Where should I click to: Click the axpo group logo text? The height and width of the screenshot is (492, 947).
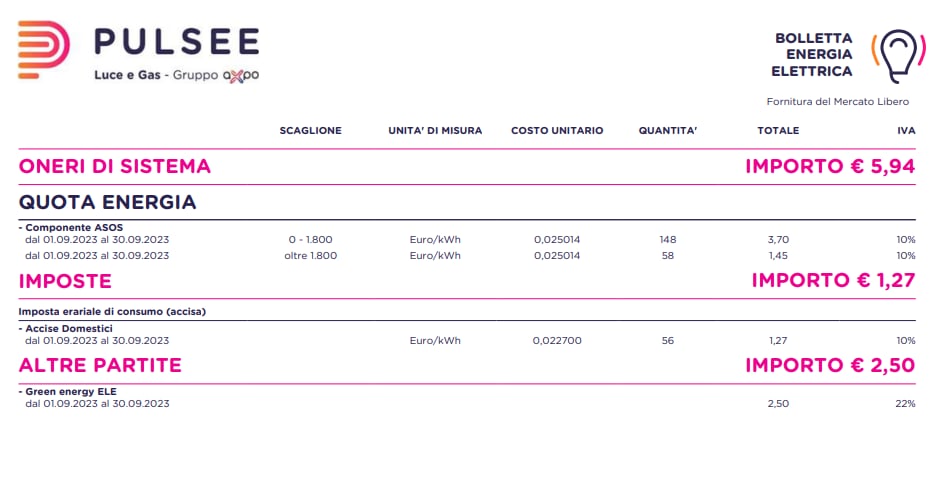click(240, 75)
